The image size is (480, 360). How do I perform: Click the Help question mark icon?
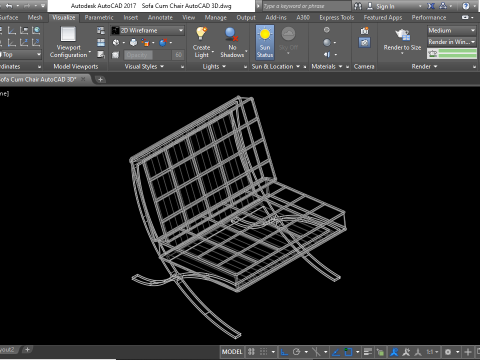pos(466,6)
